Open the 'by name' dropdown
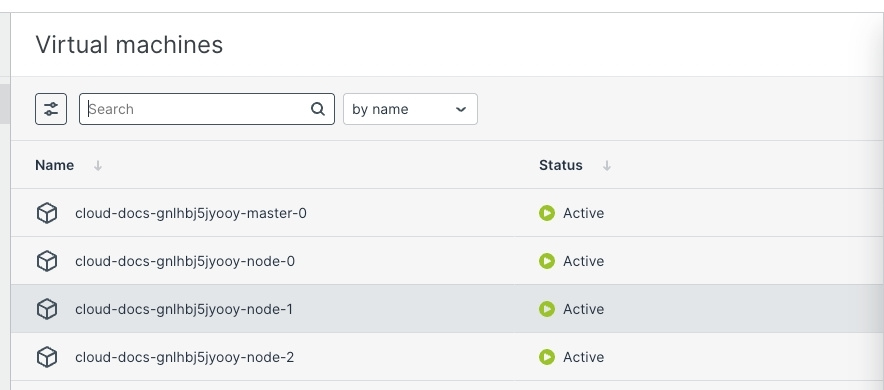The width and height of the screenshot is (884, 390). point(410,109)
